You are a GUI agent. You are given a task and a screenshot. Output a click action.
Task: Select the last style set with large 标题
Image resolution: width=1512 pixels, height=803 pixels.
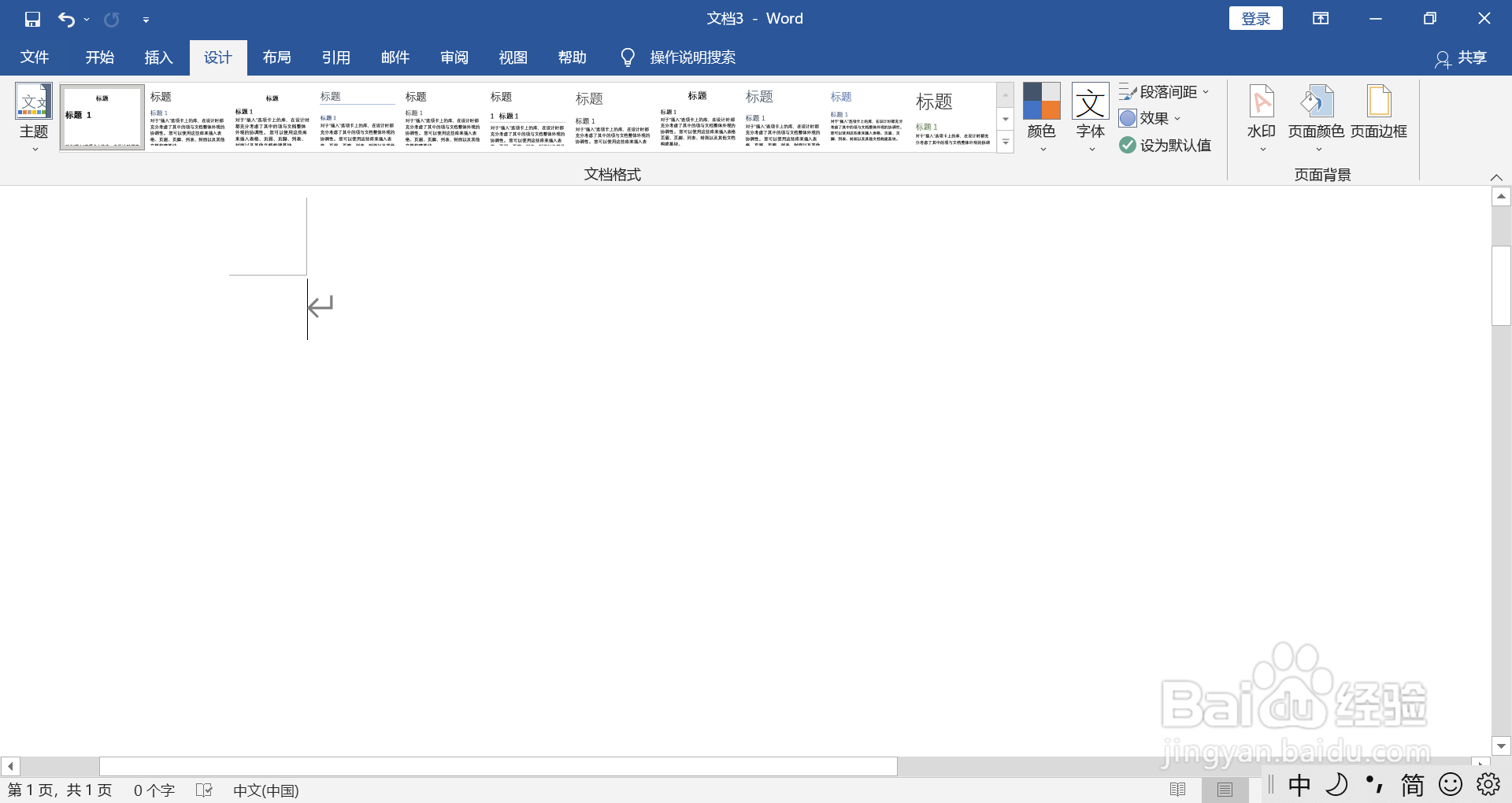[952, 117]
